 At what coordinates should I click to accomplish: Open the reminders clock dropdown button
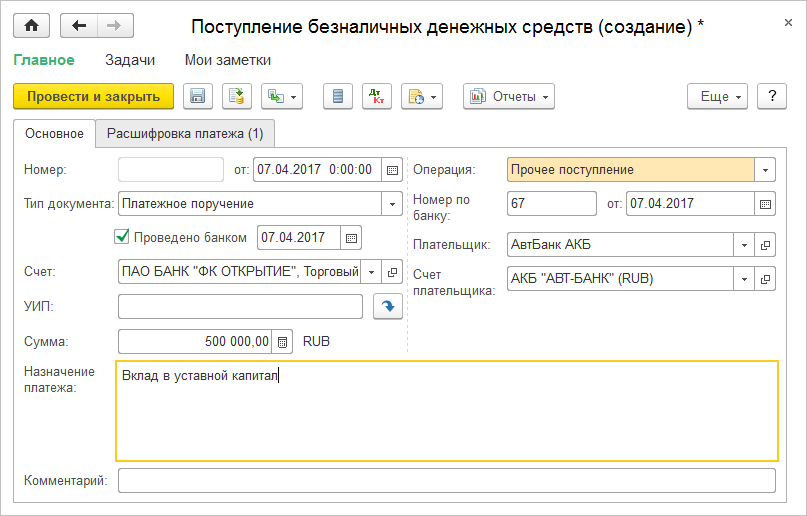(422, 96)
